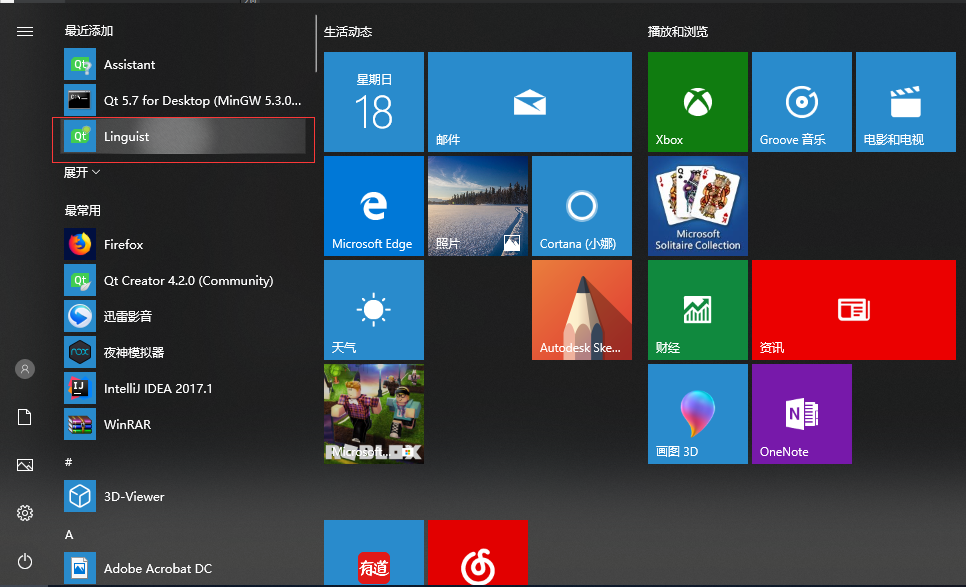Open the calendar tile showing 18
Image resolution: width=966 pixels, height=587 pixels.
373,102
